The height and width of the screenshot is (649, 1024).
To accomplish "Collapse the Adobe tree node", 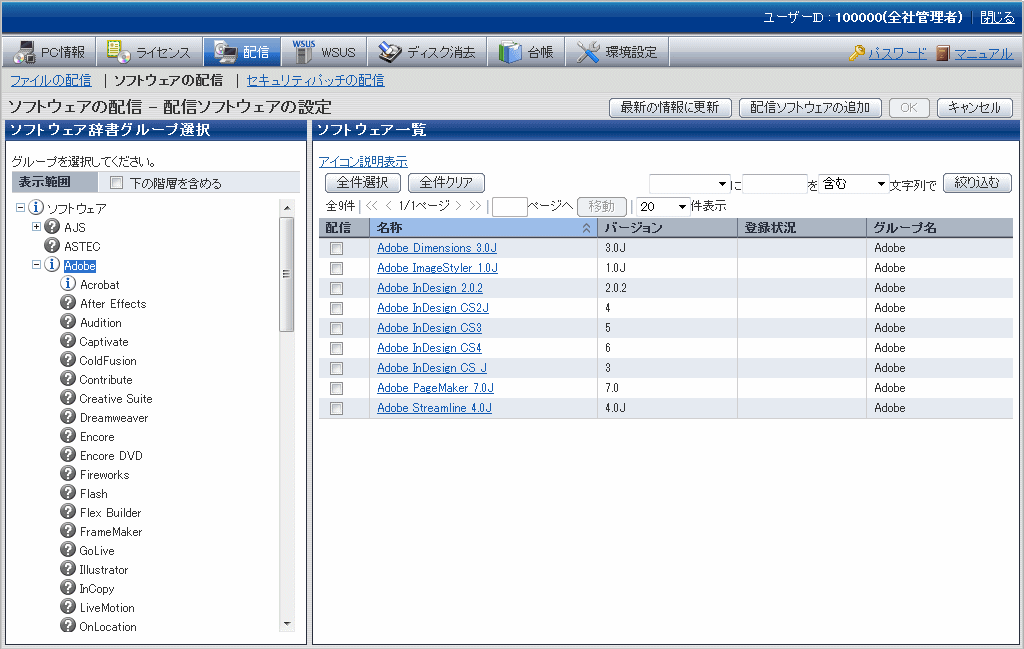I will point(37,264).
